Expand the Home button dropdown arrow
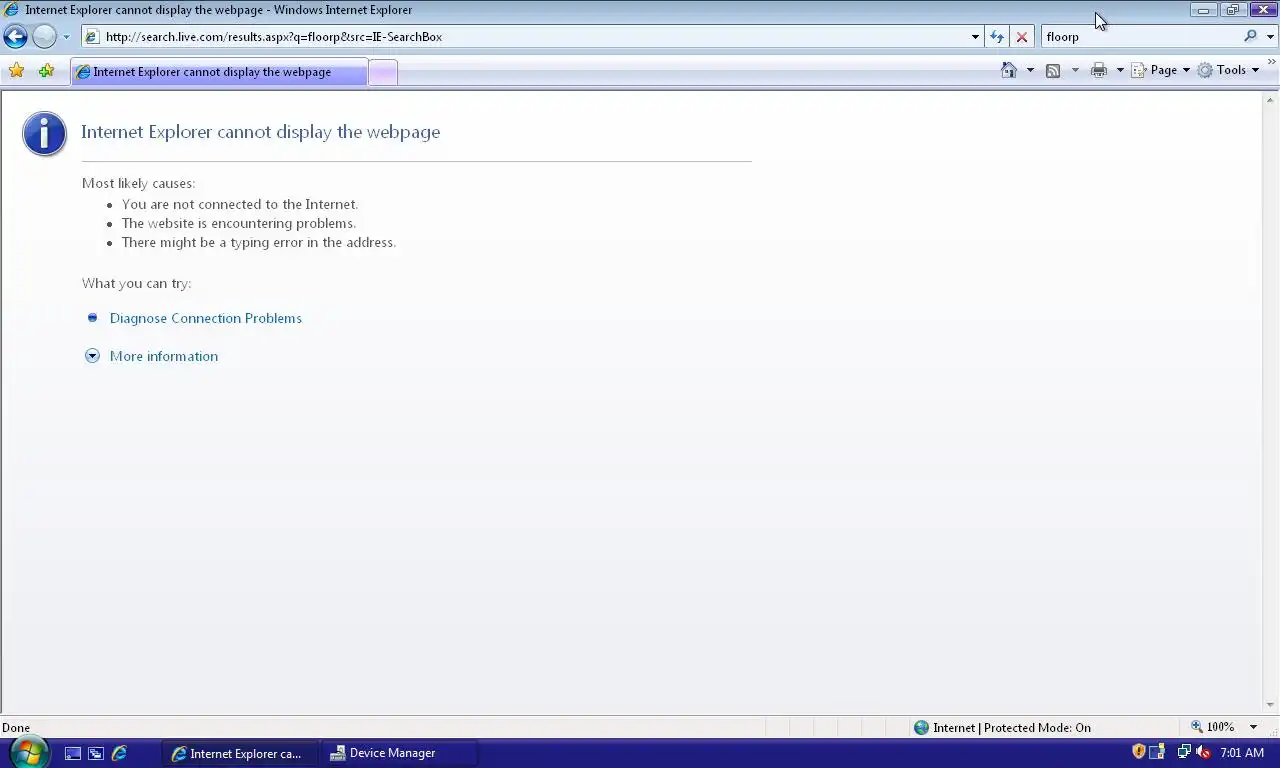 click(1030, 70)
